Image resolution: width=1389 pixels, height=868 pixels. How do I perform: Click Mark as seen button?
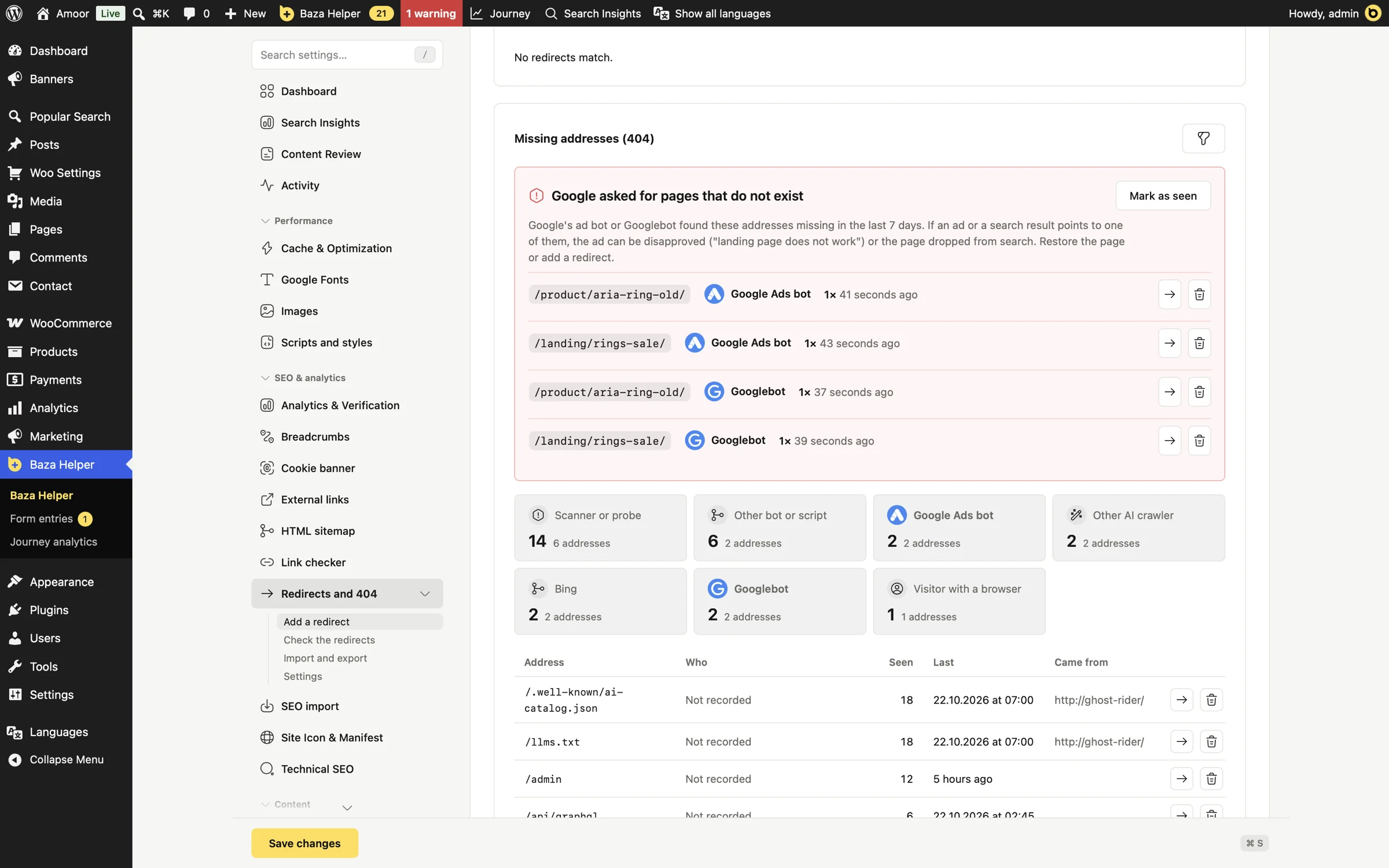[1163, 196]
